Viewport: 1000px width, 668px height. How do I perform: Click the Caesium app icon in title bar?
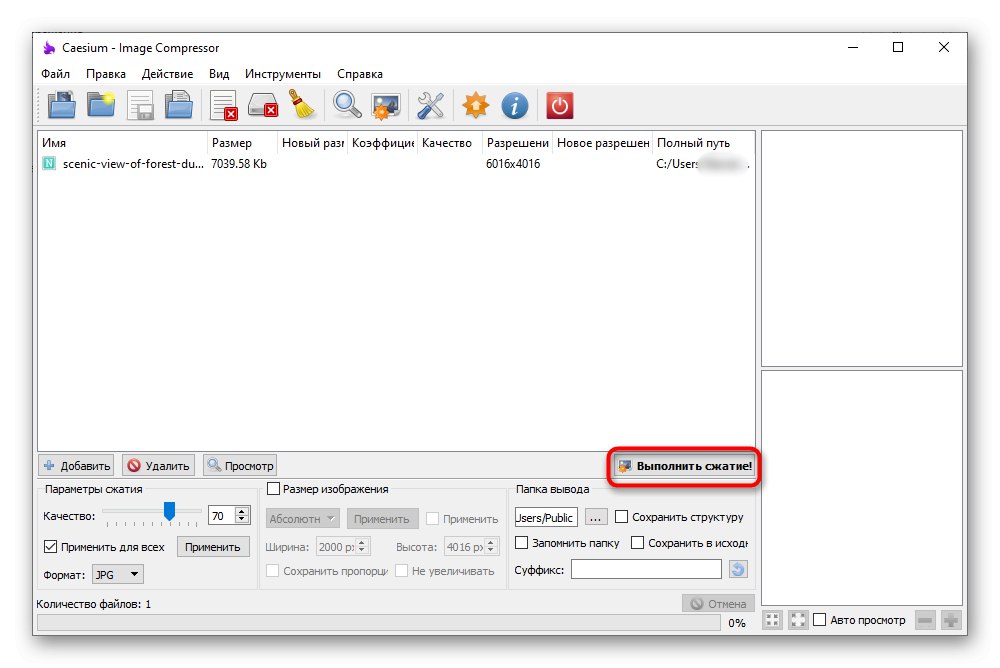49,48
